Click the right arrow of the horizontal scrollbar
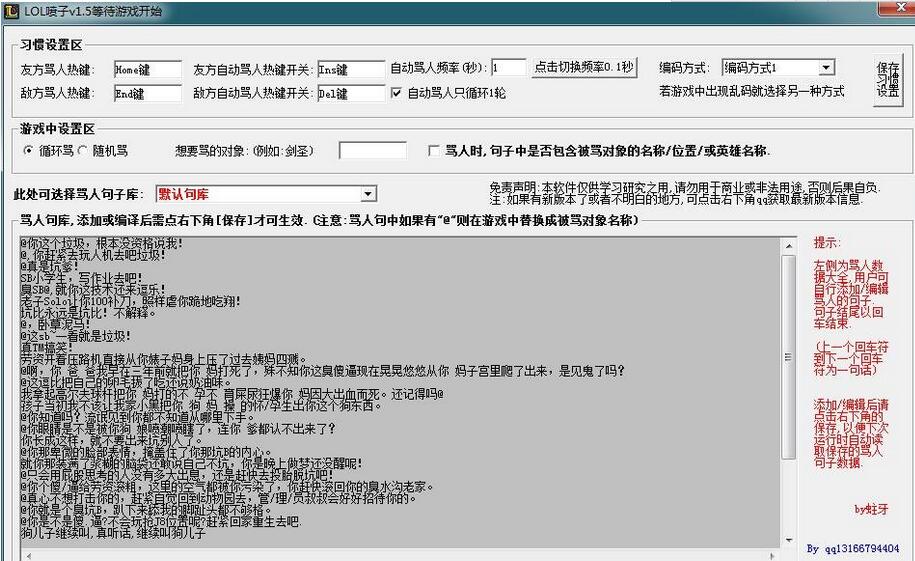 tap(773, 556)
